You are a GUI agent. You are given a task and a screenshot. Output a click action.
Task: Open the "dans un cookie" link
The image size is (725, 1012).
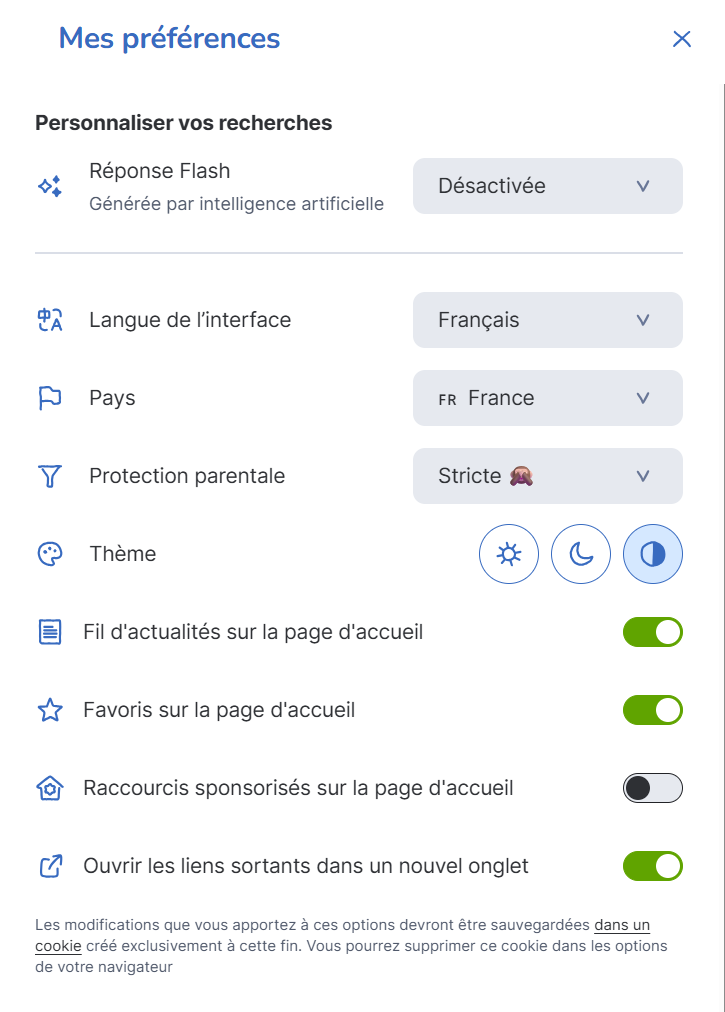coord(621,925)
